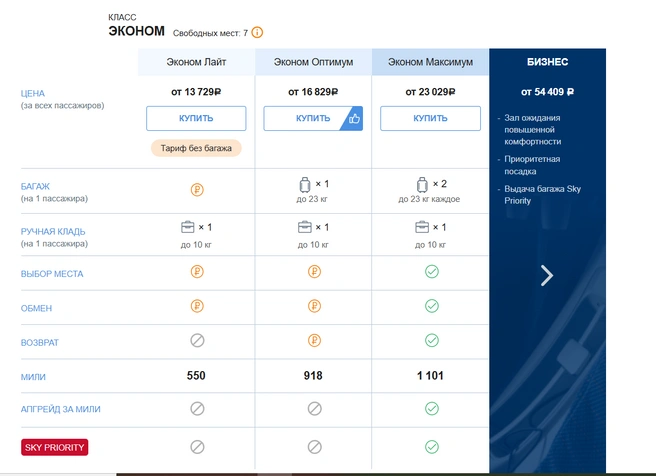Image resolution: width=656 pixels, height=476 pixels.
Task: Click ruble icon for Багаж in Эконом Лайт
Action: 197,190
